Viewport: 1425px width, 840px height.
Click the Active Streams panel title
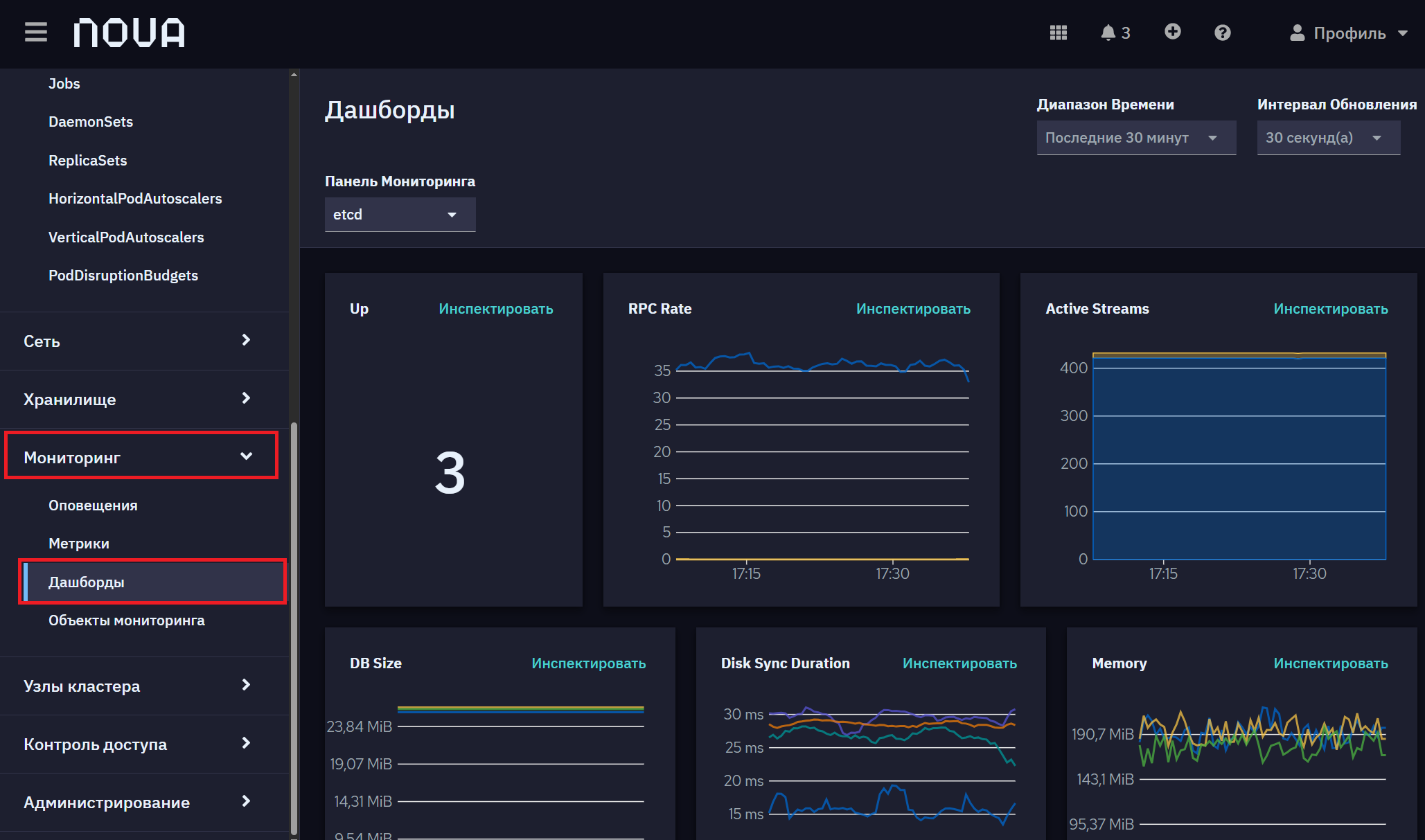click(x=1097, y=309)
